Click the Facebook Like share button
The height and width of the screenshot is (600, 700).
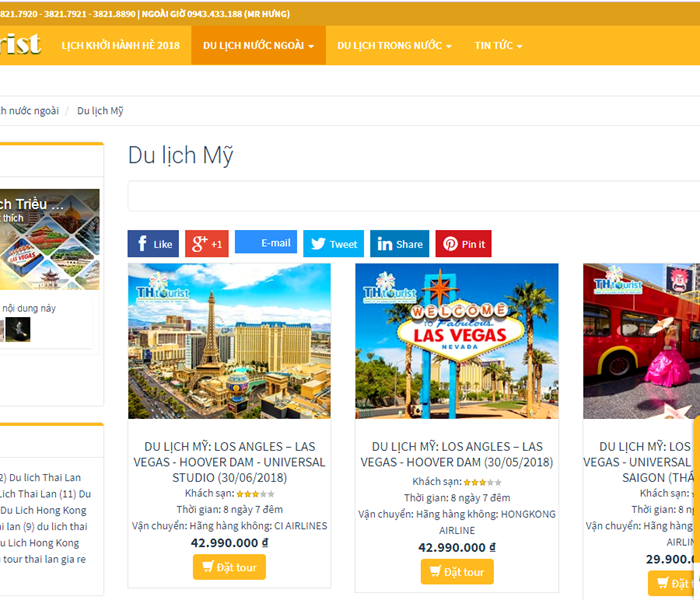click(153, 244)
